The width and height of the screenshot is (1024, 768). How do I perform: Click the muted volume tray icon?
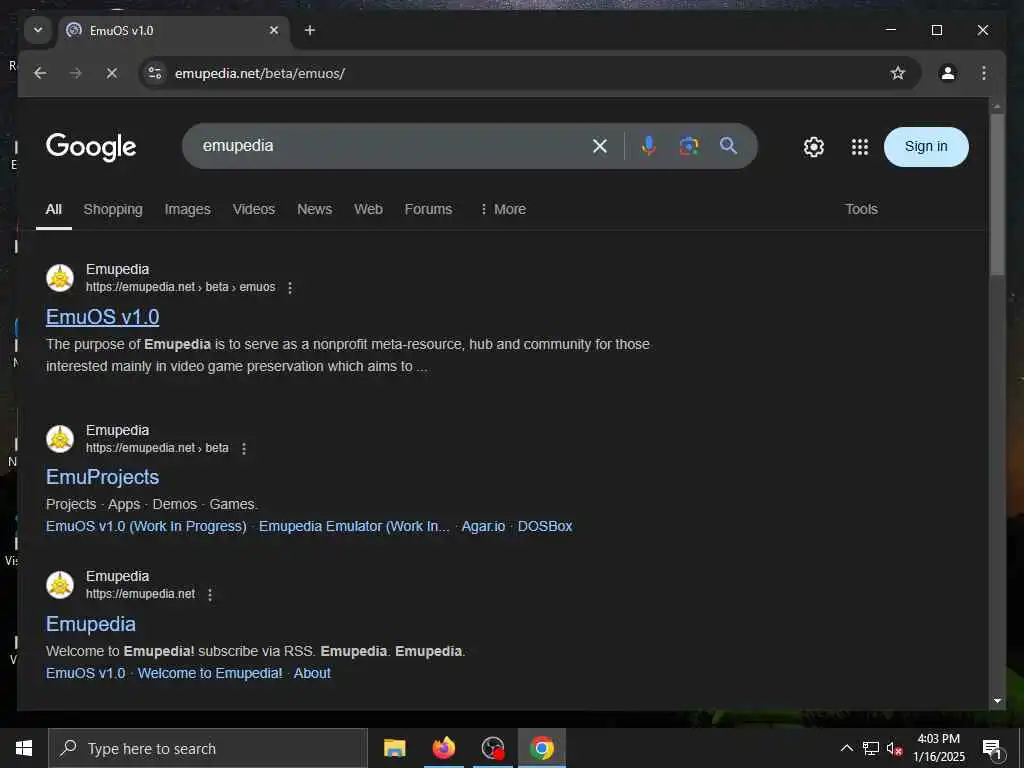(x=894, y=748)
